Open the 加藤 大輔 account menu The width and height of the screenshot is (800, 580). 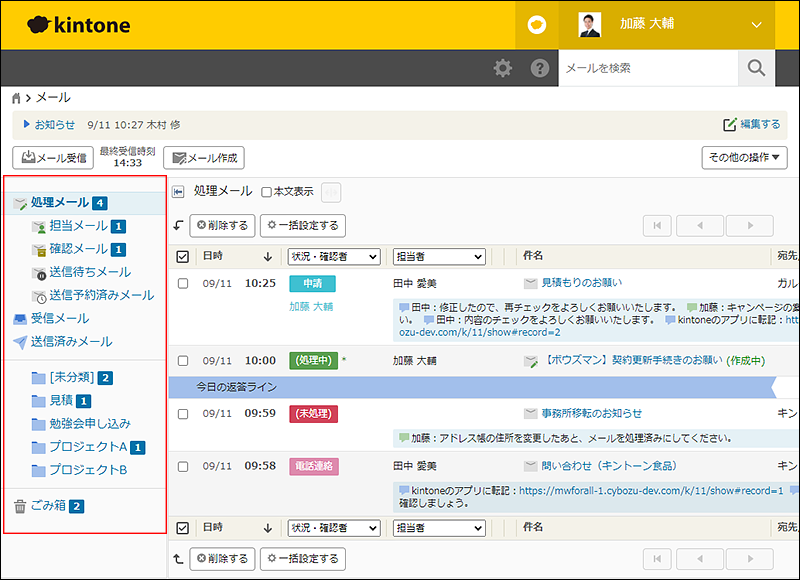[x=679, y=25]
